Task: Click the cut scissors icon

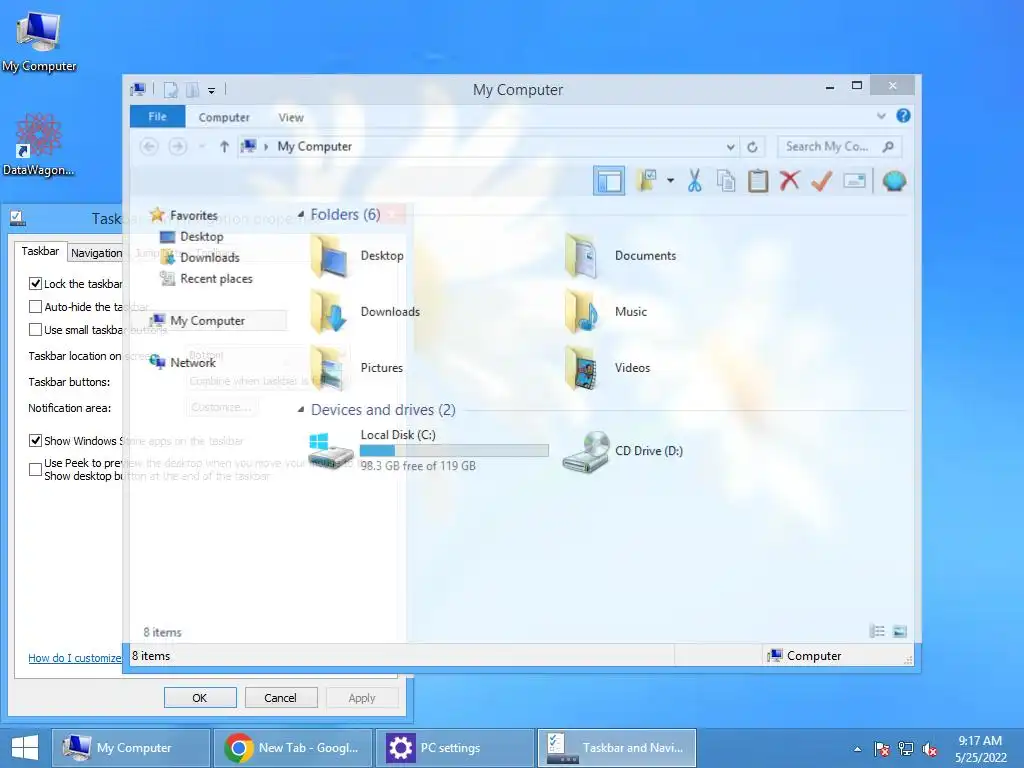Action: (x=694, y=181)
